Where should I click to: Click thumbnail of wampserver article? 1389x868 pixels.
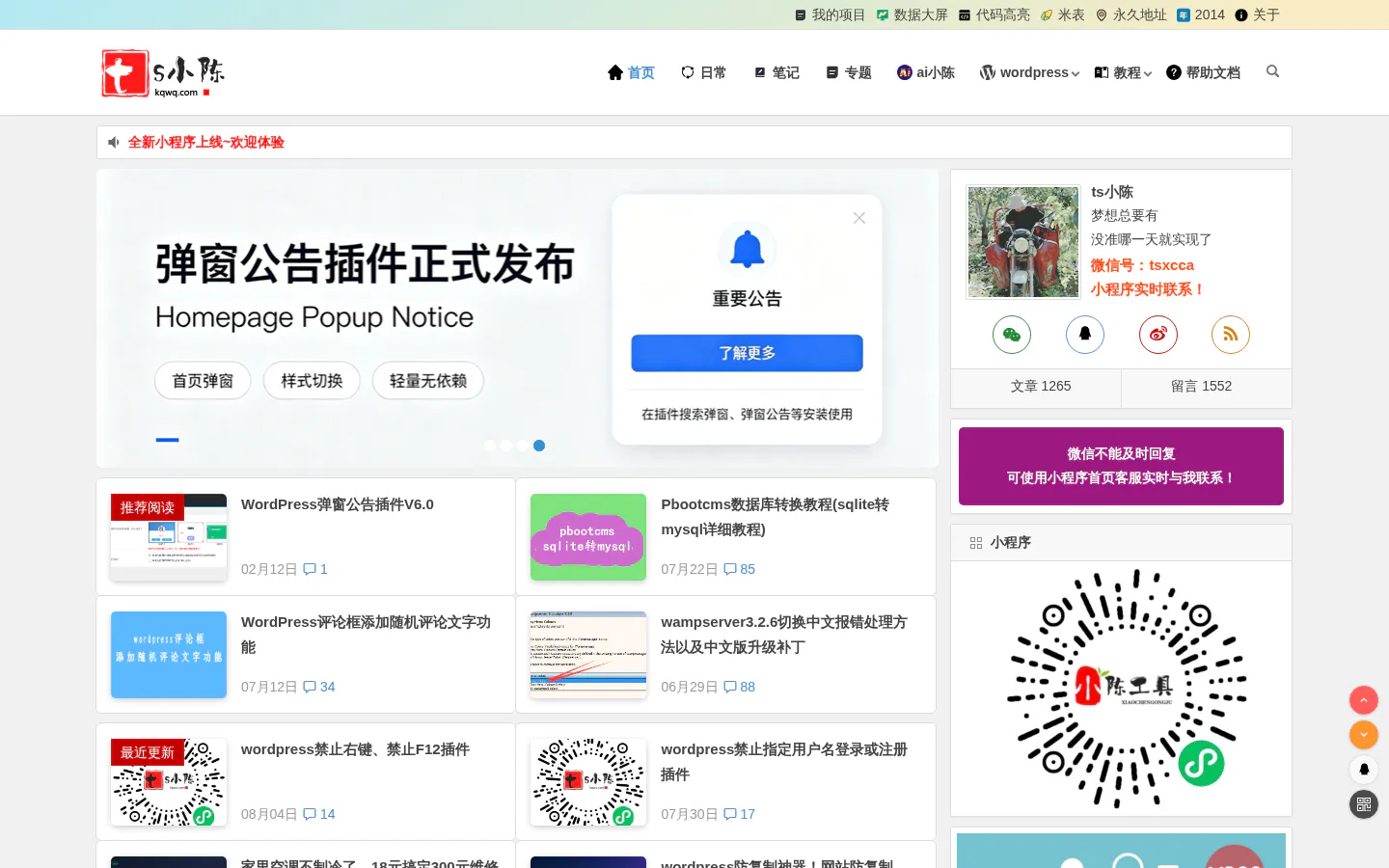pos(588,655)
